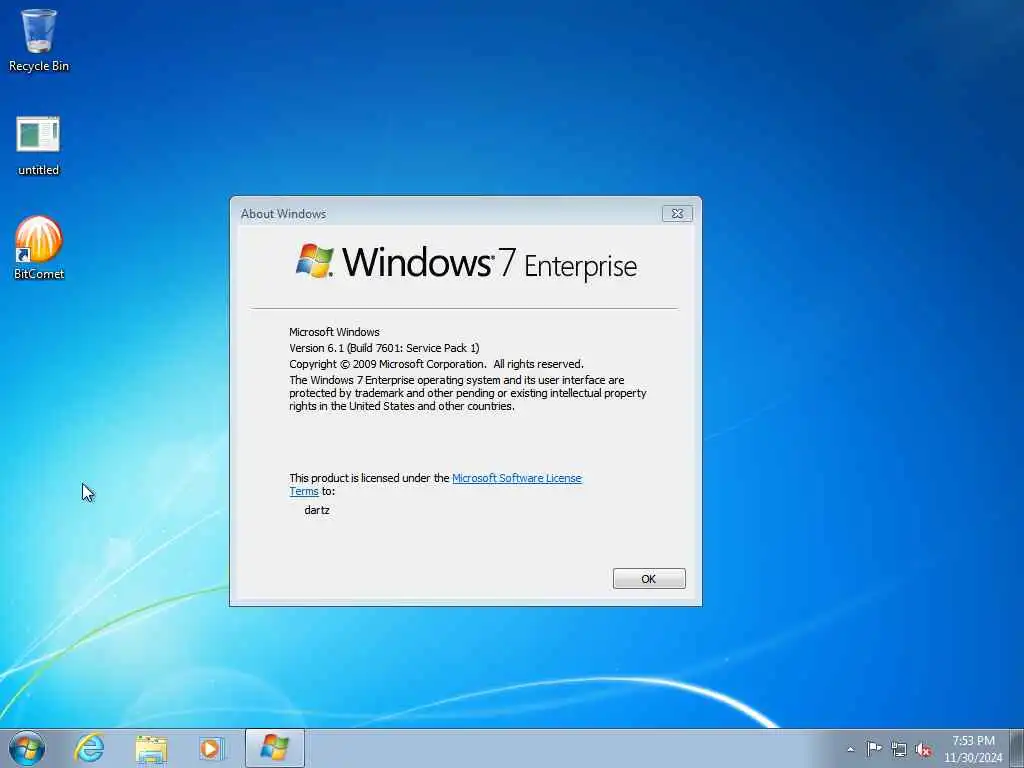Click the licensed user name dartz
This screenshot has height=768, width=1024.
click(x=317, y=510)
